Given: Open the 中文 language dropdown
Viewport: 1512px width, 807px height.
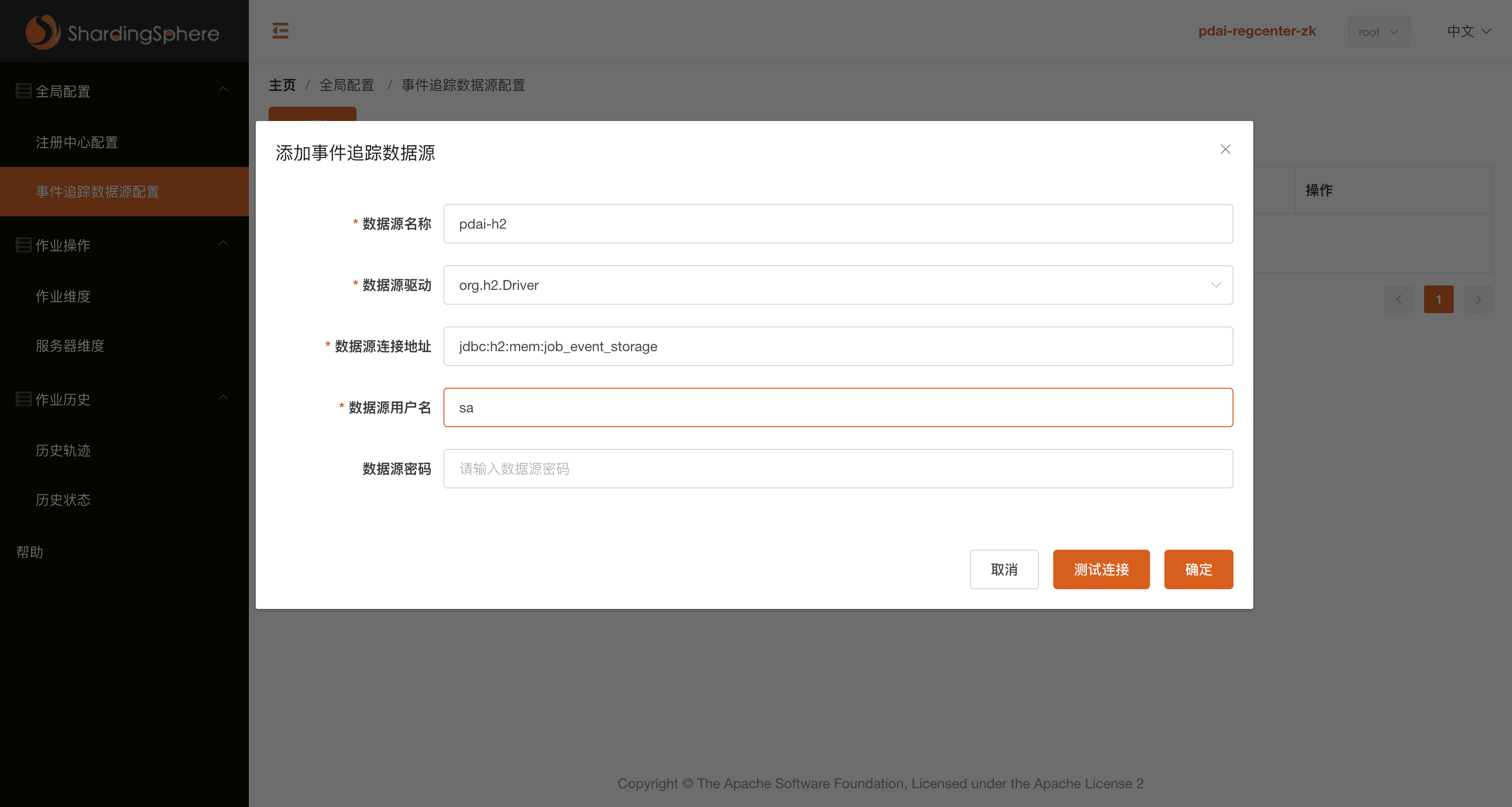Looking at the screenshot, I should [1468, 31].
